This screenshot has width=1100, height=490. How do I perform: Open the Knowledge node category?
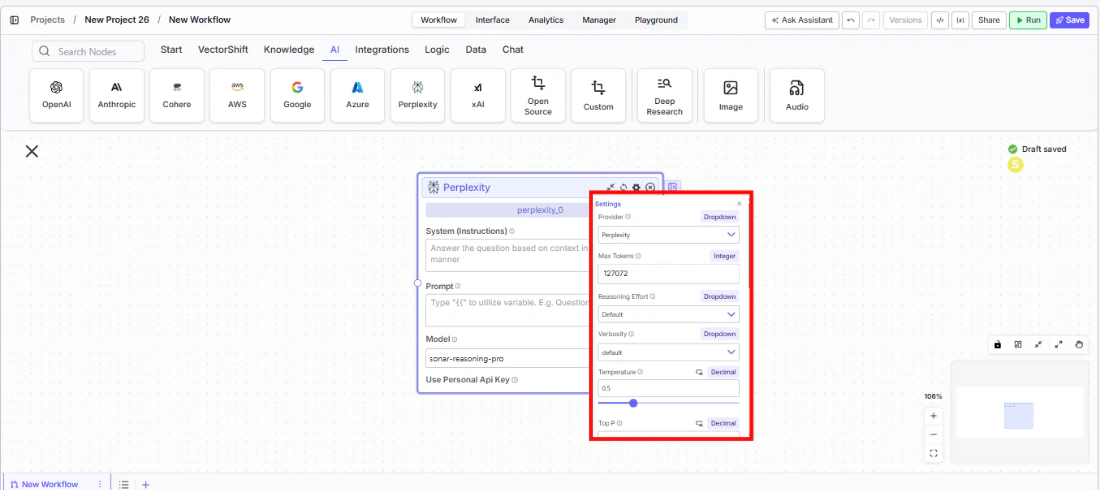click(x=289, y=50)
